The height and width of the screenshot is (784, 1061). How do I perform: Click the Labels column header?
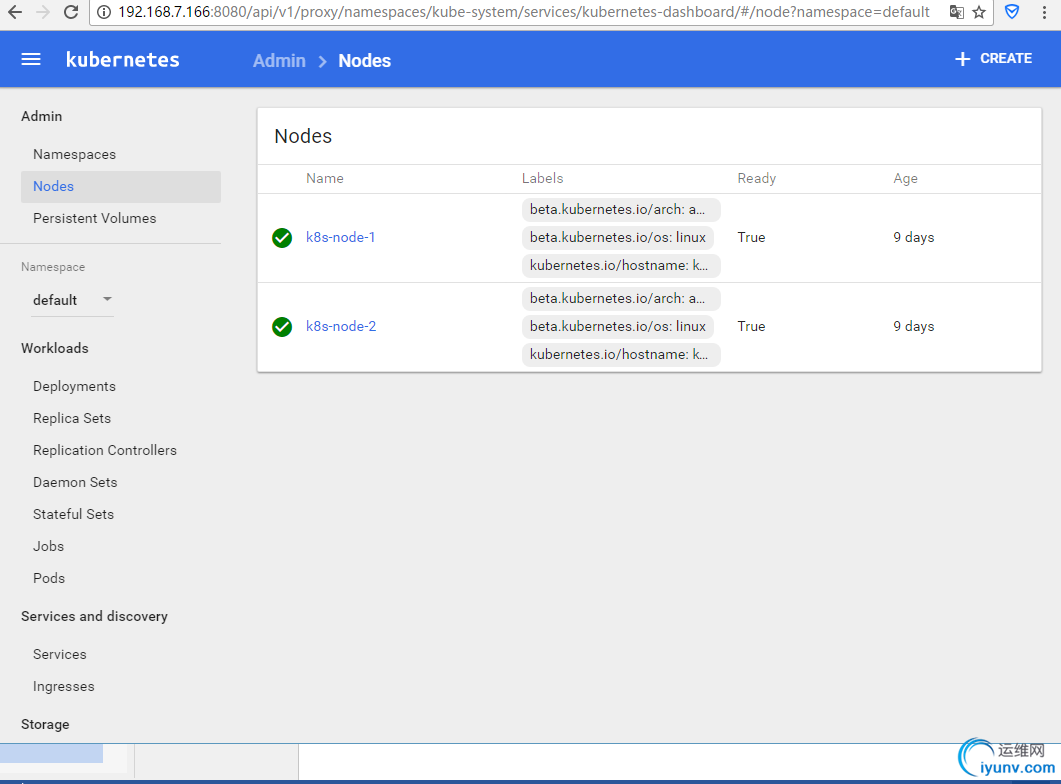[x=543, y=179]
